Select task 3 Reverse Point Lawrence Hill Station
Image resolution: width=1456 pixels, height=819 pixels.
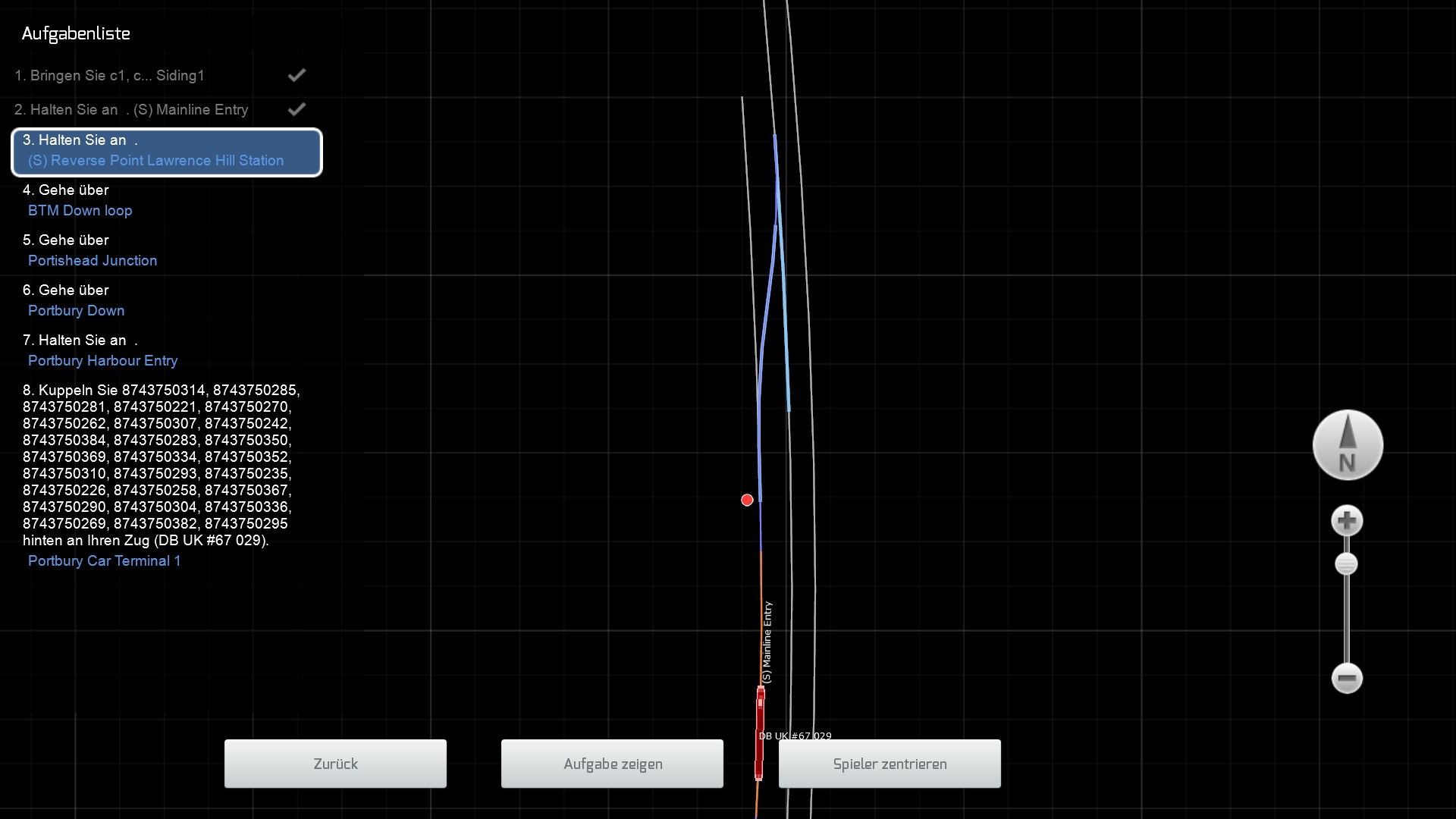[x=167, y=152]
